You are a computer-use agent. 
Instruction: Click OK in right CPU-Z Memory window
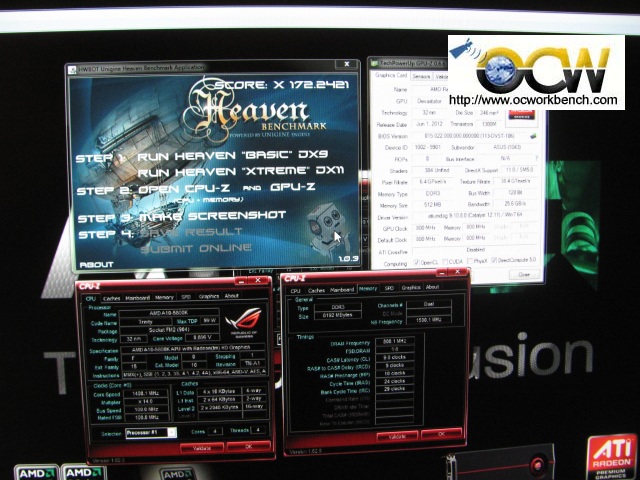441,434
